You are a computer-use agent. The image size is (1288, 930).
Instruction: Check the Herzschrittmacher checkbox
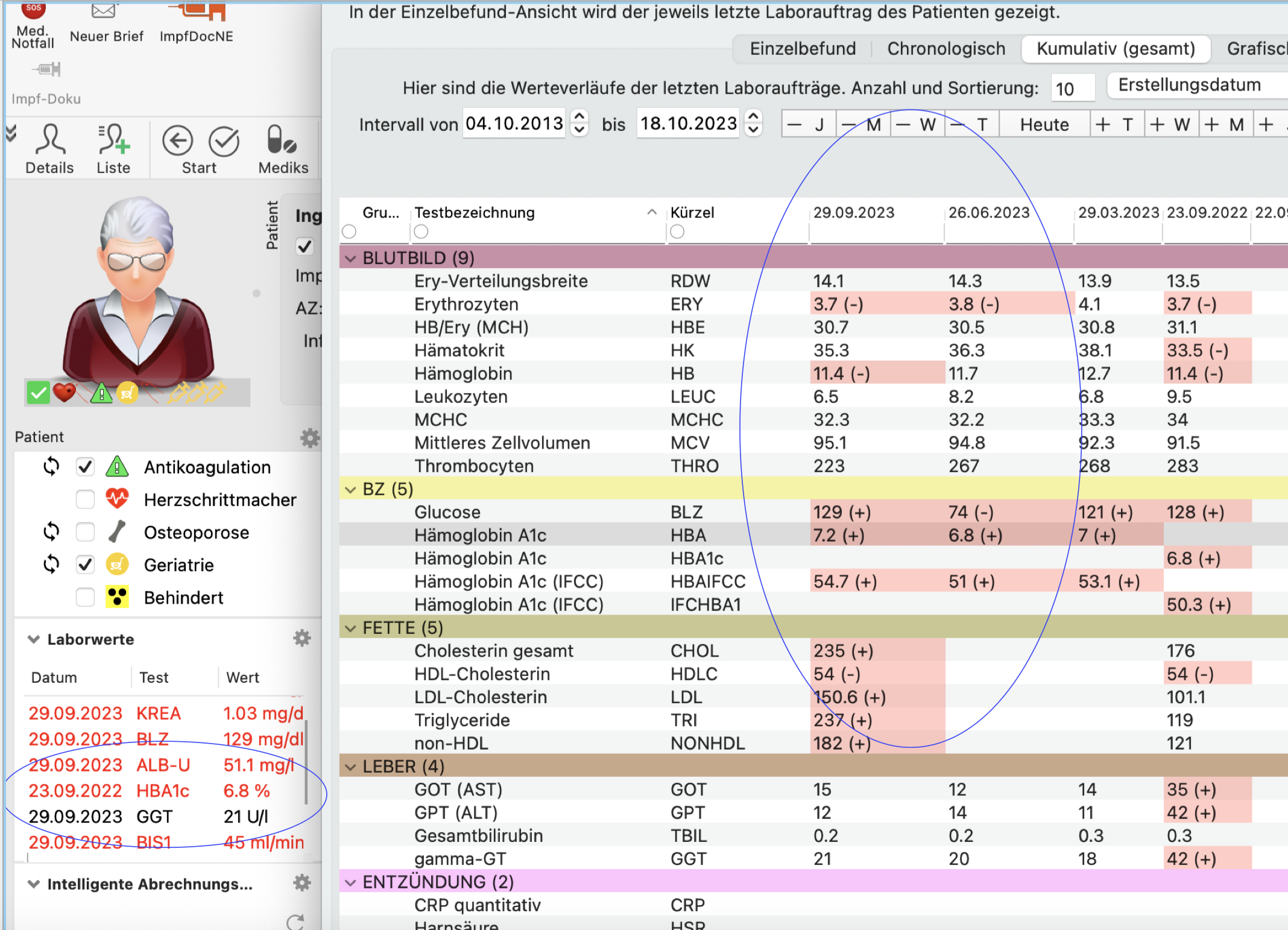[85, 499]
